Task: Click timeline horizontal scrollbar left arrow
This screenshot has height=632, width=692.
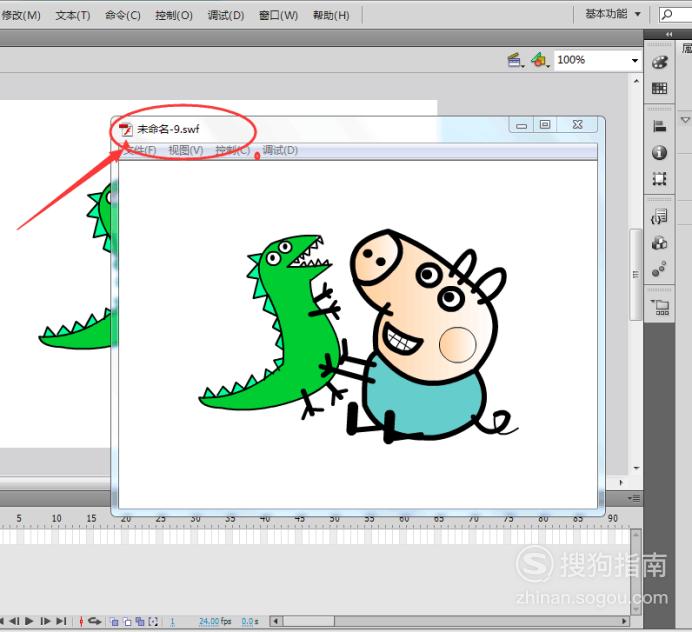Action: pos(276,621)
